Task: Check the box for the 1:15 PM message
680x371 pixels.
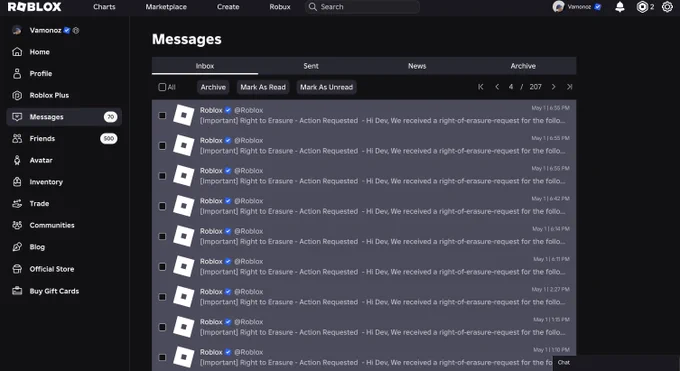Action: pyautogui.click(x=162, y=327)
